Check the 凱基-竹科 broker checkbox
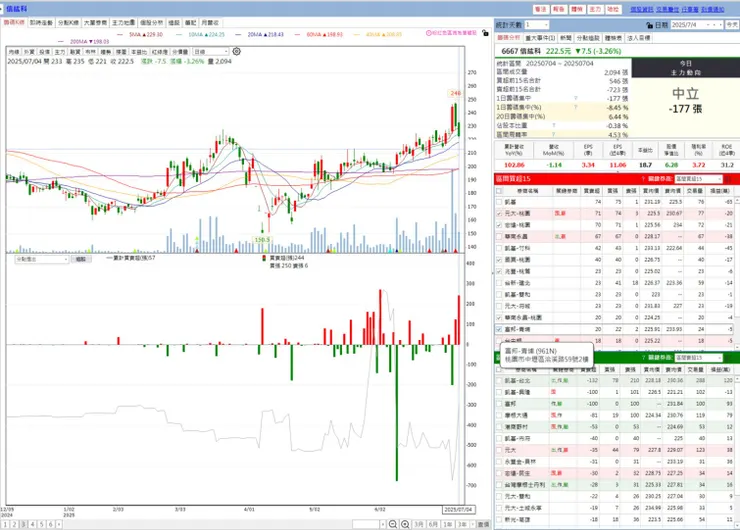This screenshot has height=530, width=740. [499, 248]
